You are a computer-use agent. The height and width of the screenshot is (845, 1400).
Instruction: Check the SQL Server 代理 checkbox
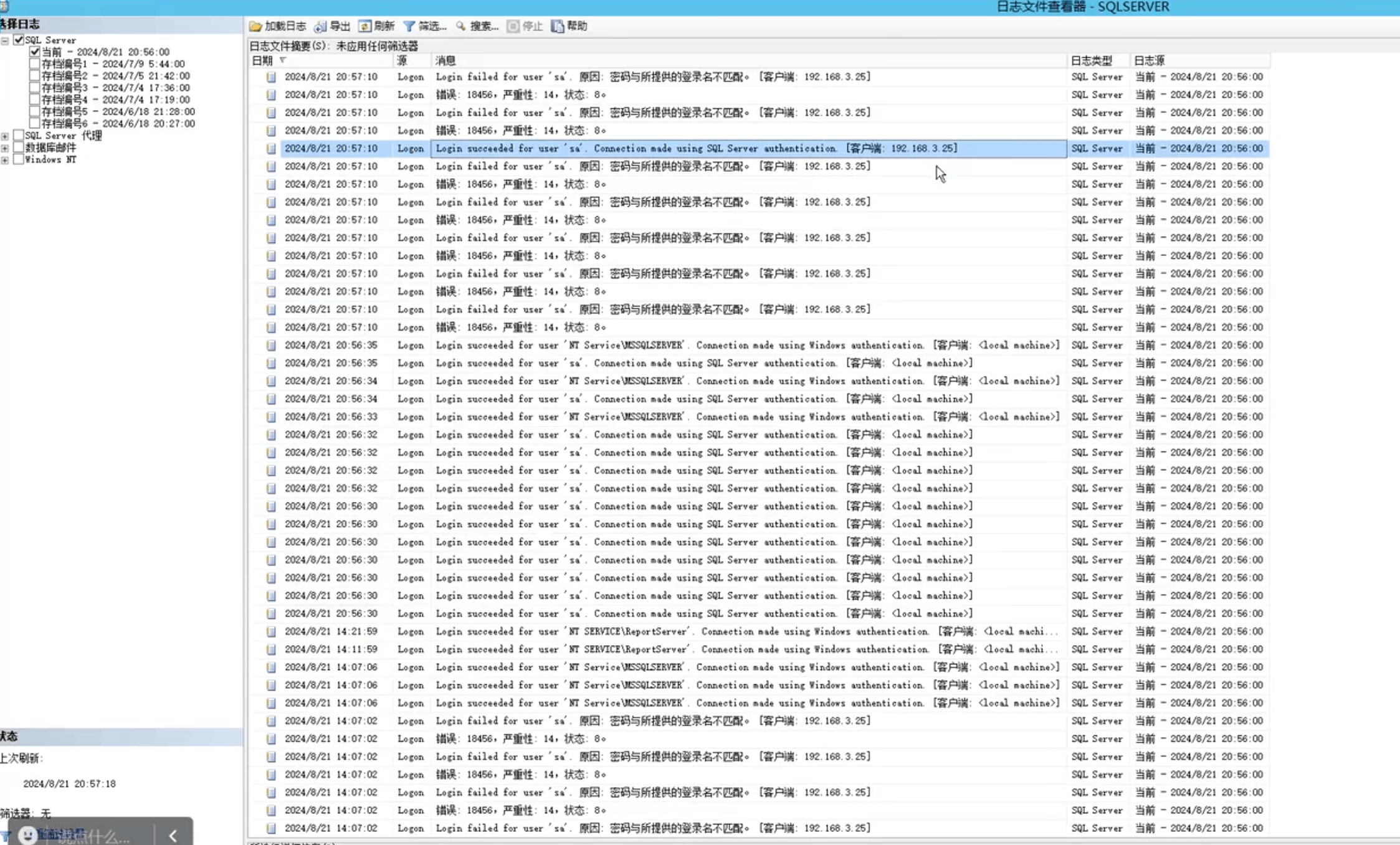(19, 135)
